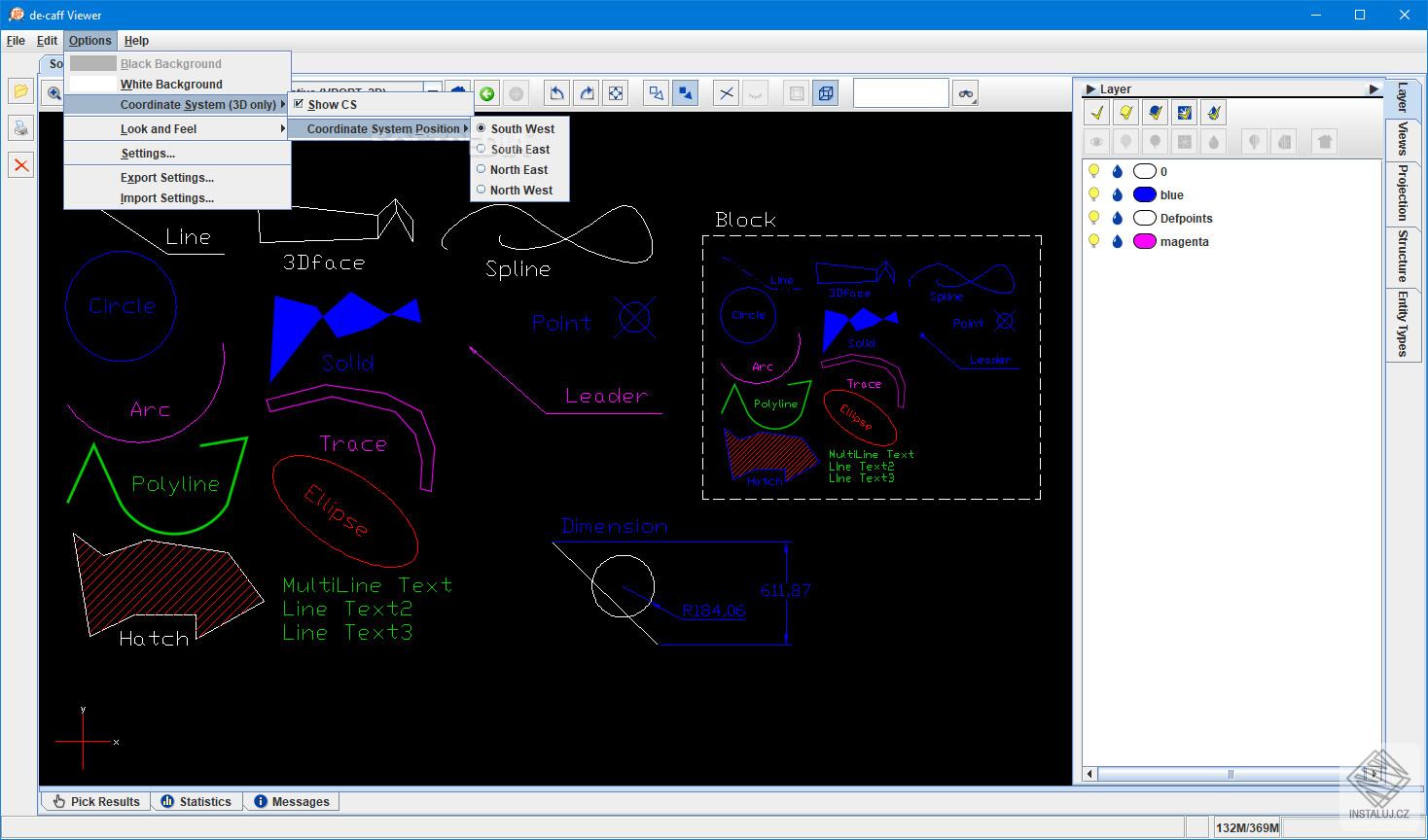
Task: Click the crossed blue lines toolbar icon
Action: point(727,93)
